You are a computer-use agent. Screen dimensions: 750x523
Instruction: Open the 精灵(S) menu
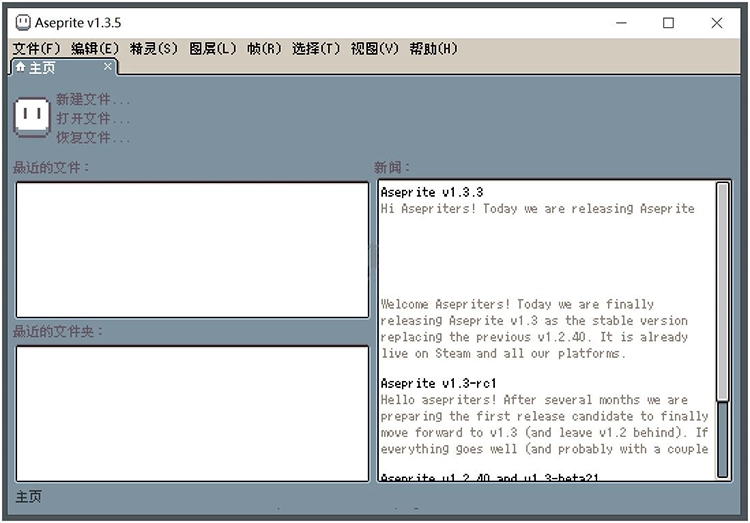(x=153, y=48)
